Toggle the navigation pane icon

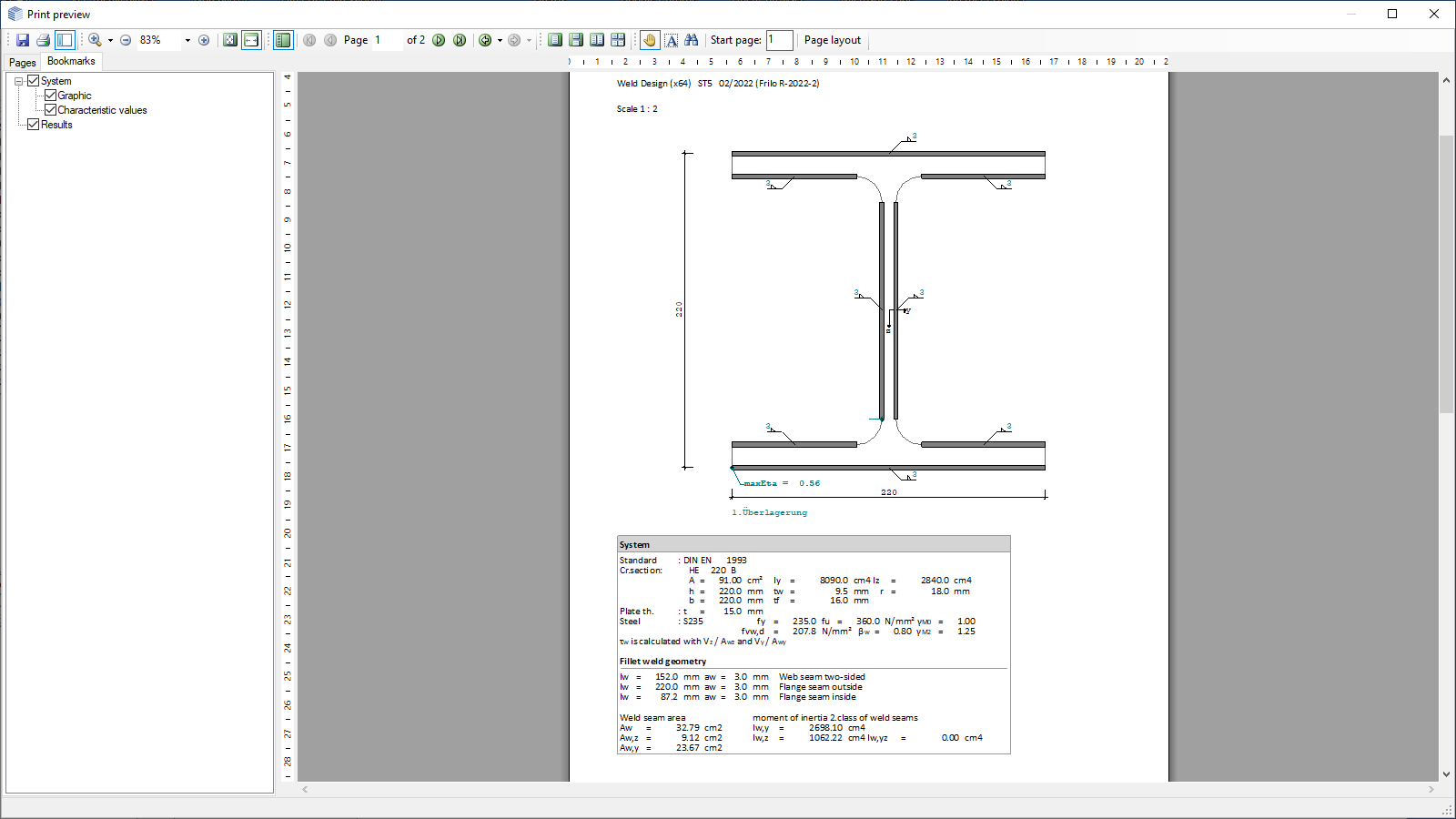click(x=65, y=40)
